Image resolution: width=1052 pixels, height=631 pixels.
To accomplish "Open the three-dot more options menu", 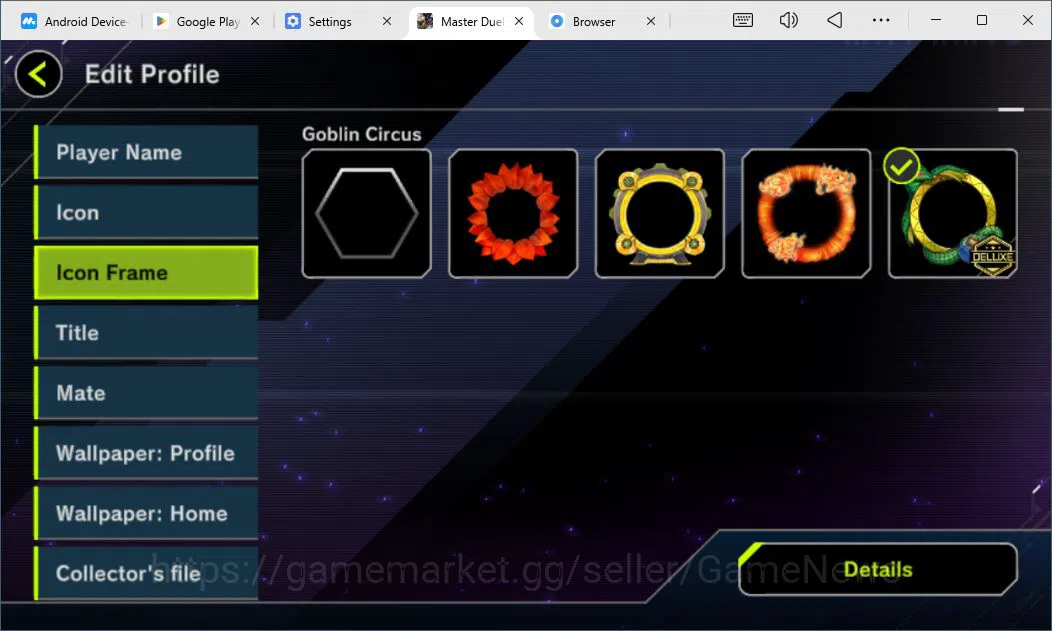I will click(881, 20).
